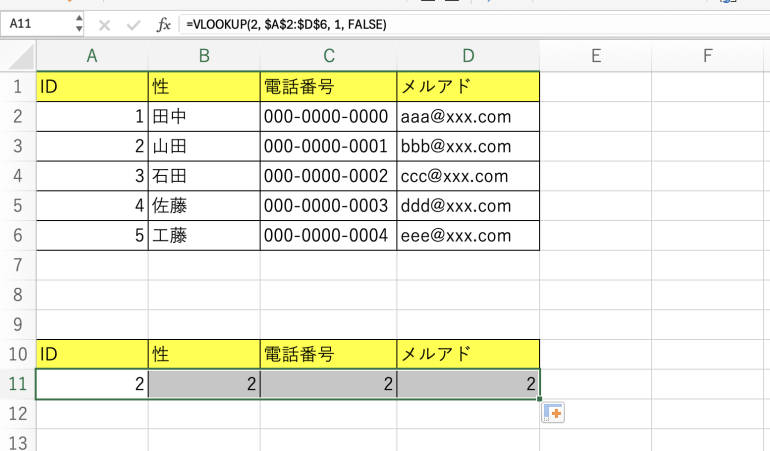
Task: Select column F header
Action: pyautogui.click(x=707, y=56)
